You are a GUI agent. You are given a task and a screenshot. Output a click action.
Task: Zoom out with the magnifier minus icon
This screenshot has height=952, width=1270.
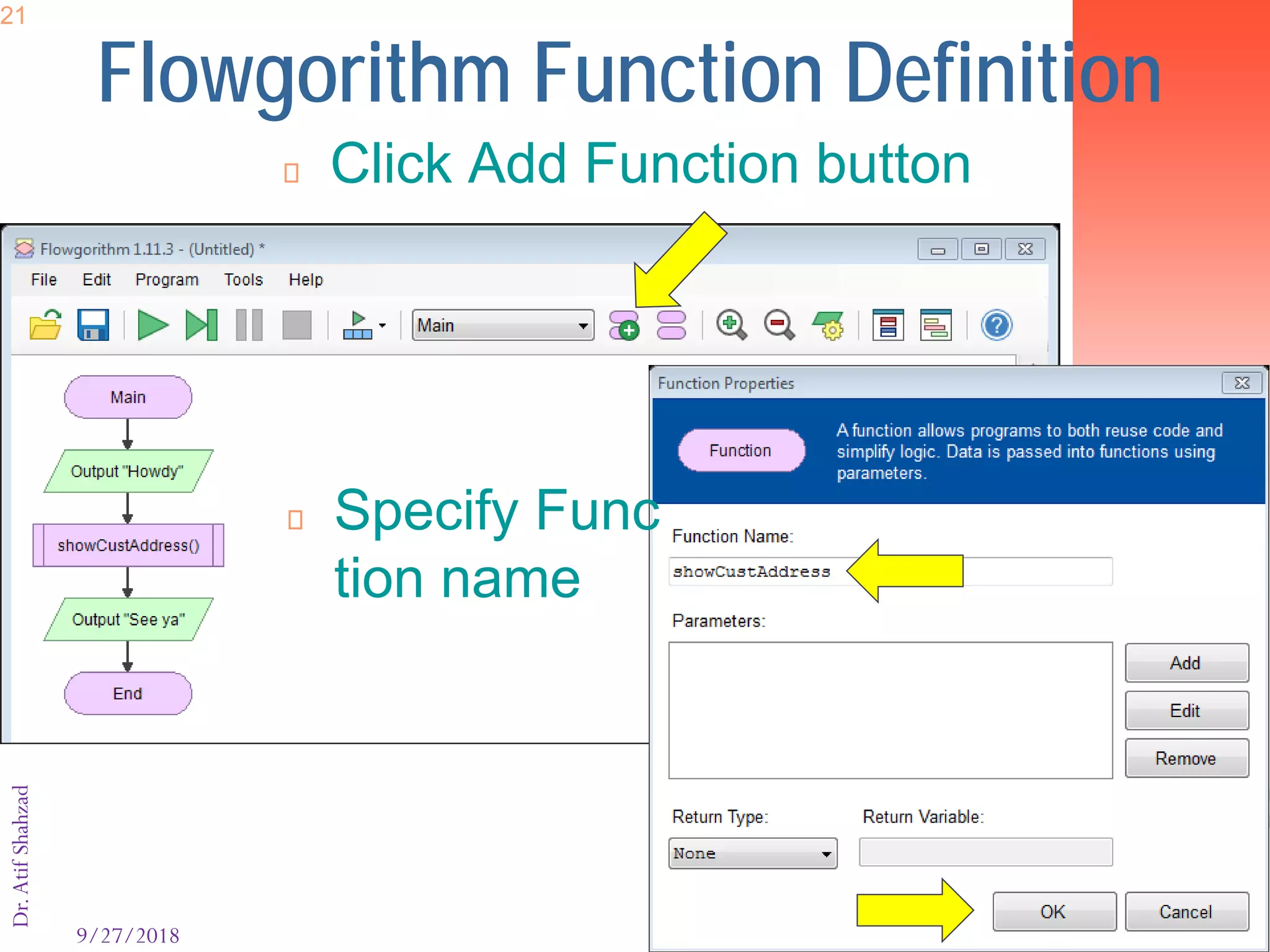click(779, 325)
